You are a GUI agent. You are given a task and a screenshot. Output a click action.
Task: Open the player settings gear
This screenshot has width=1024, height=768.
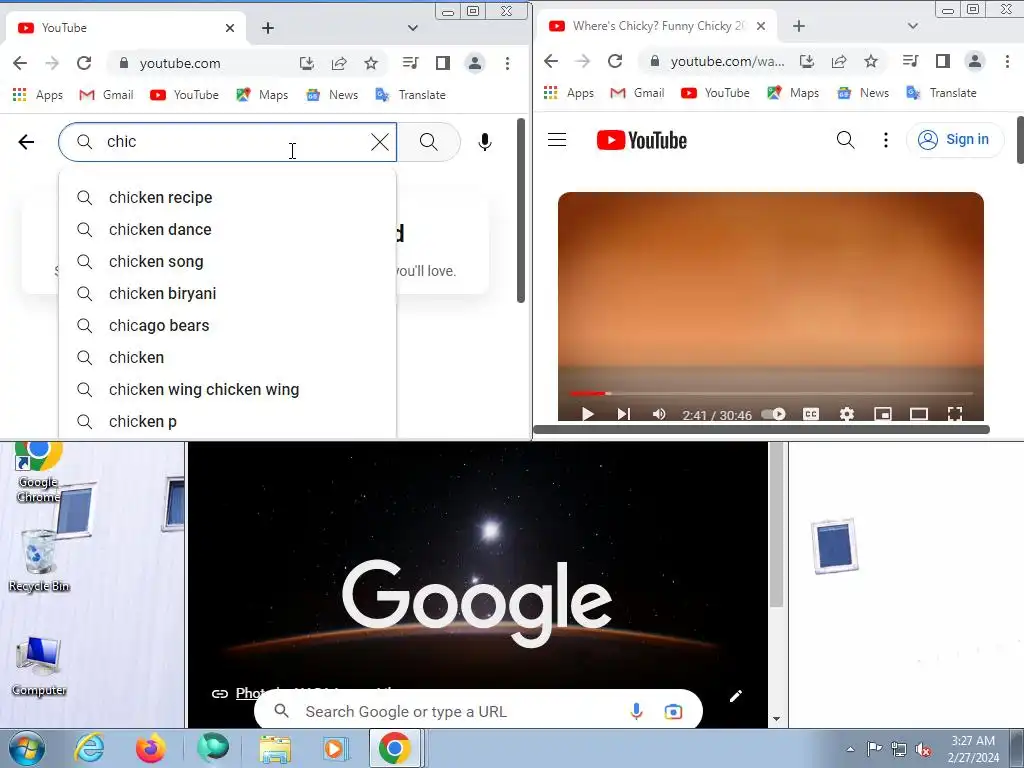(x=846, y=414)
